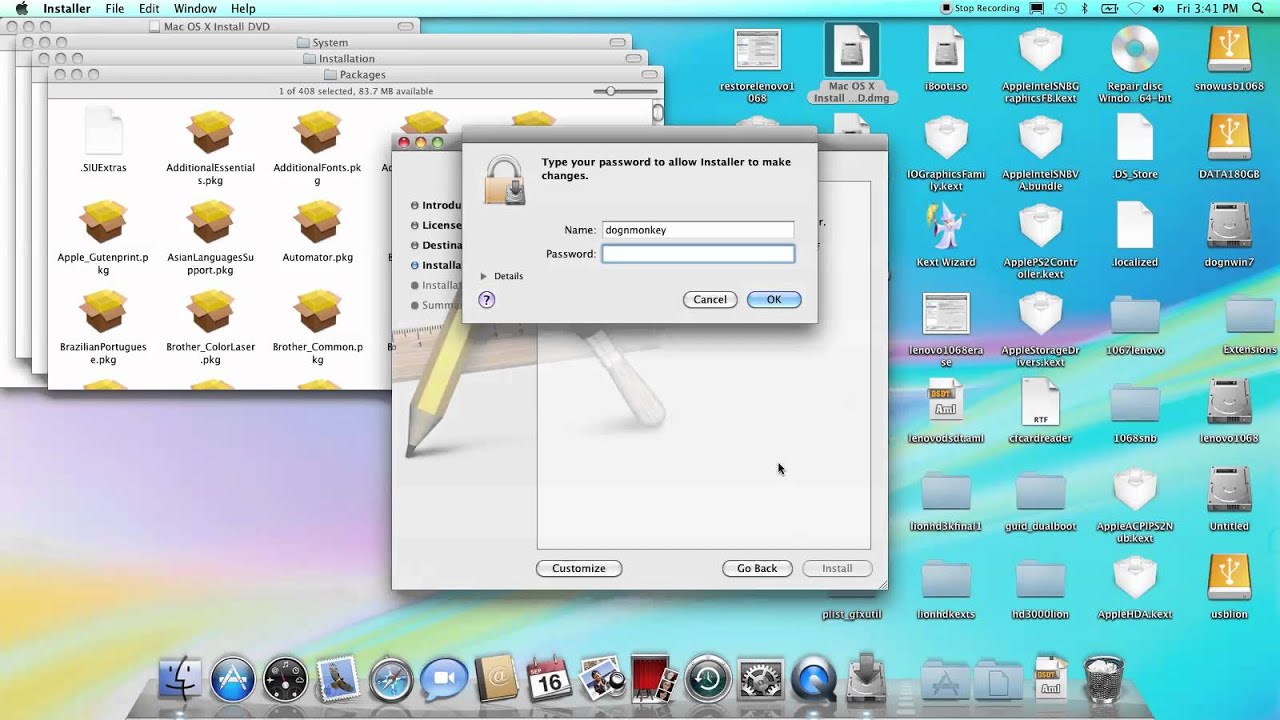Open System Preferences in the Dock
The width and height of the screenshot is (1280, 720).
(x=760, y=680)
